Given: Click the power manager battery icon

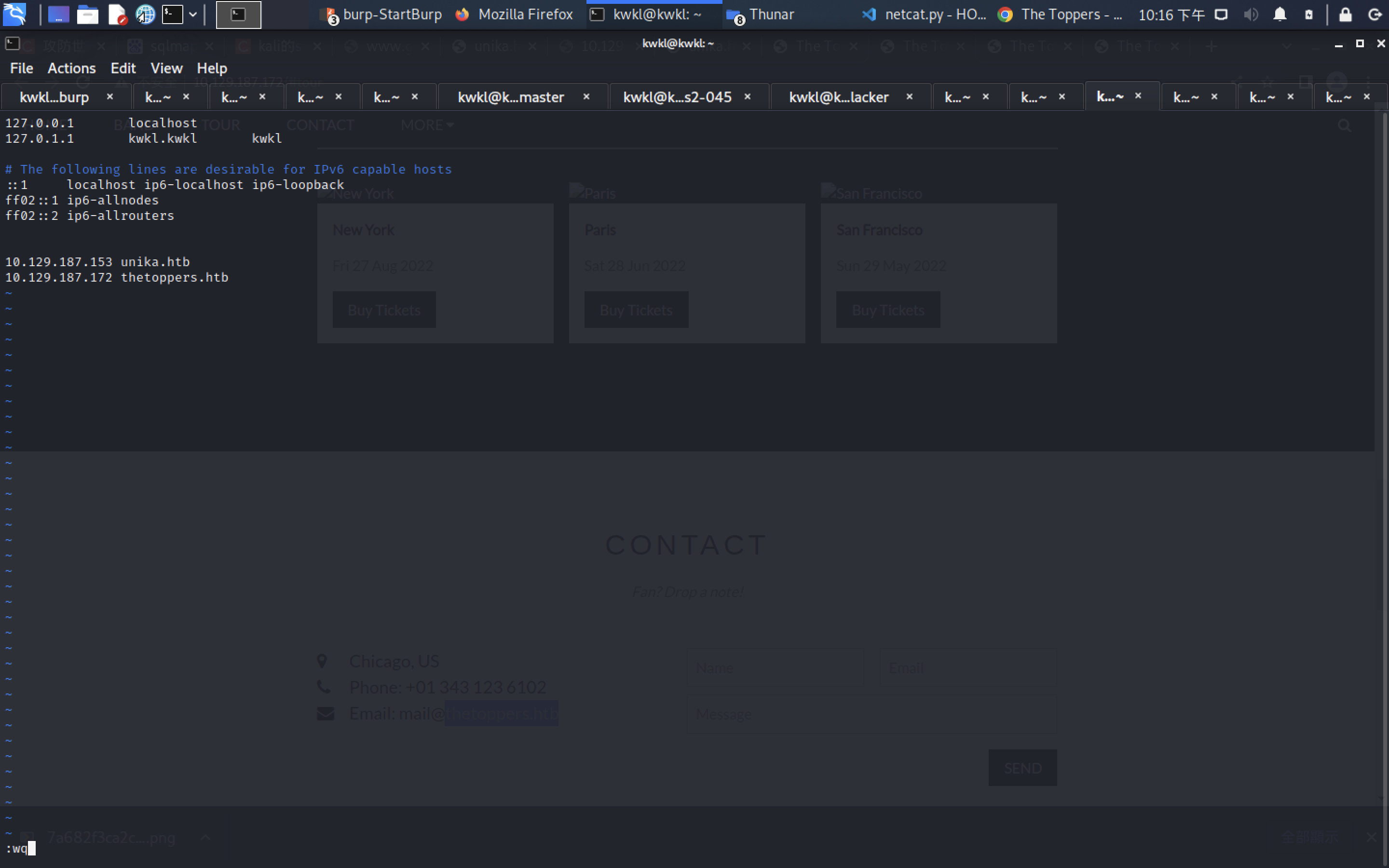Looking at the screenshot, I should pos(1308,14).
